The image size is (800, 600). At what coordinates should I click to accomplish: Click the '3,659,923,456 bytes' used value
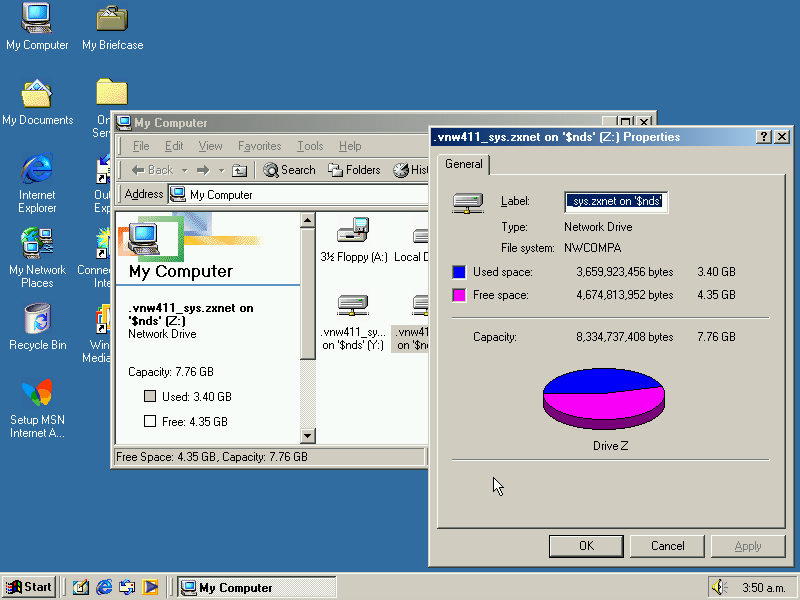click(x=624, y=272)
